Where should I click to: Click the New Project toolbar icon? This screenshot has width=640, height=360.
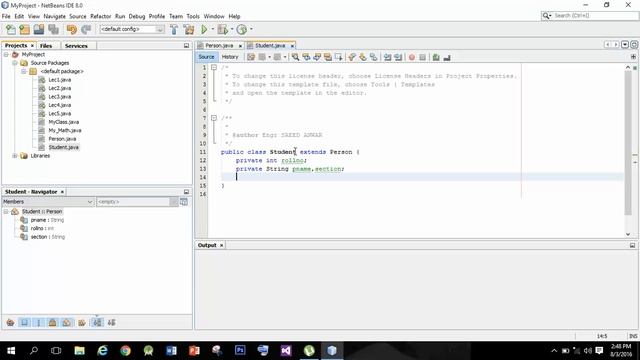[x=24, y=29]
